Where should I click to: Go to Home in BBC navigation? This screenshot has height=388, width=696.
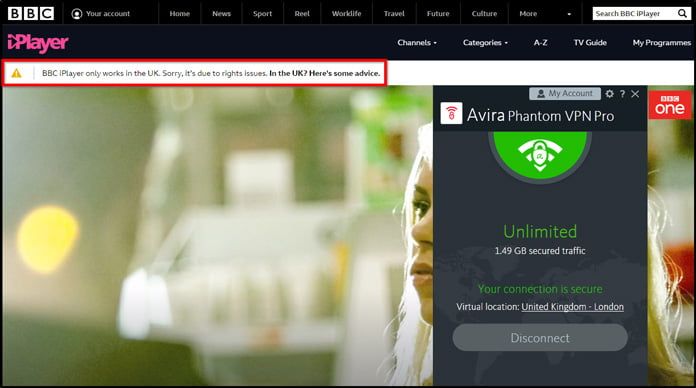point(179,14)
